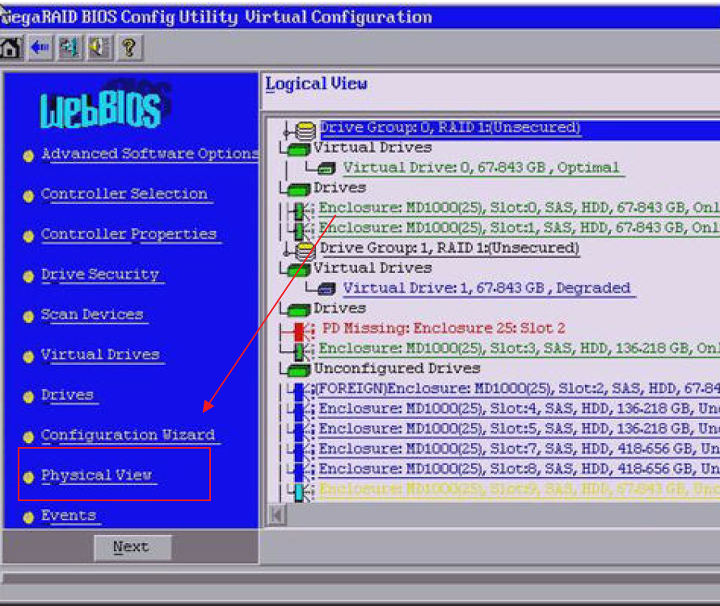Open Events sidebar link
The height and width of the screenshot is (606, 720).
pos(69,516)
